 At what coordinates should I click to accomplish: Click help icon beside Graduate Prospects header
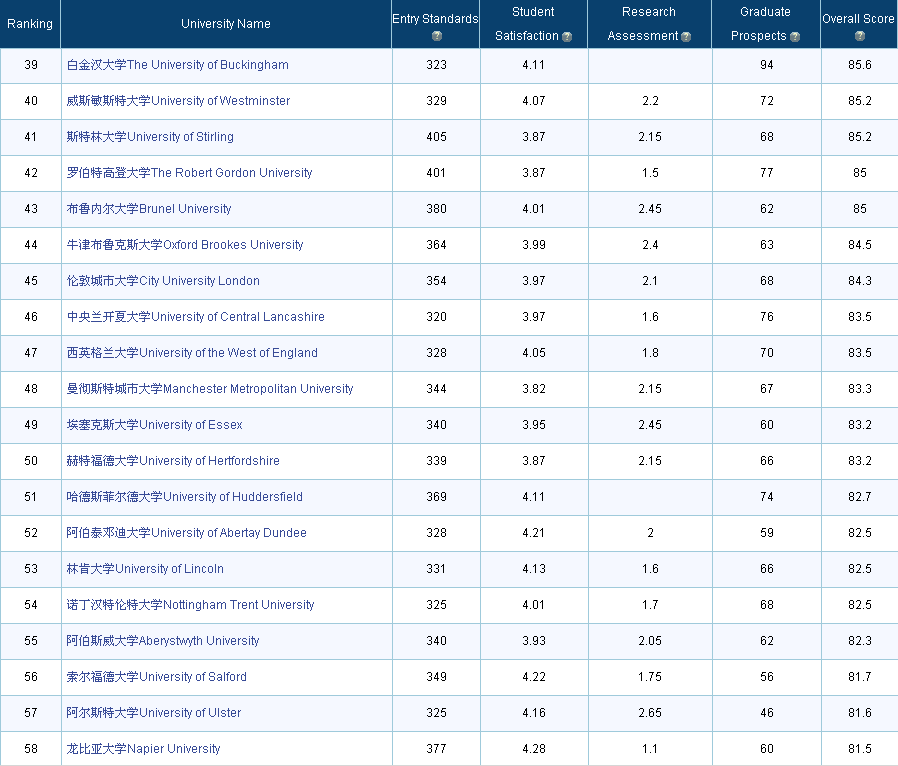coord(795,37)
